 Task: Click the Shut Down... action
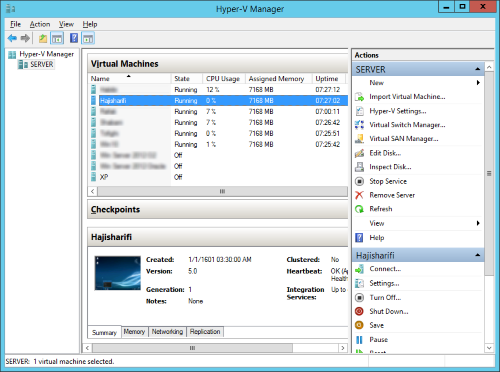(x=389, y=311)
